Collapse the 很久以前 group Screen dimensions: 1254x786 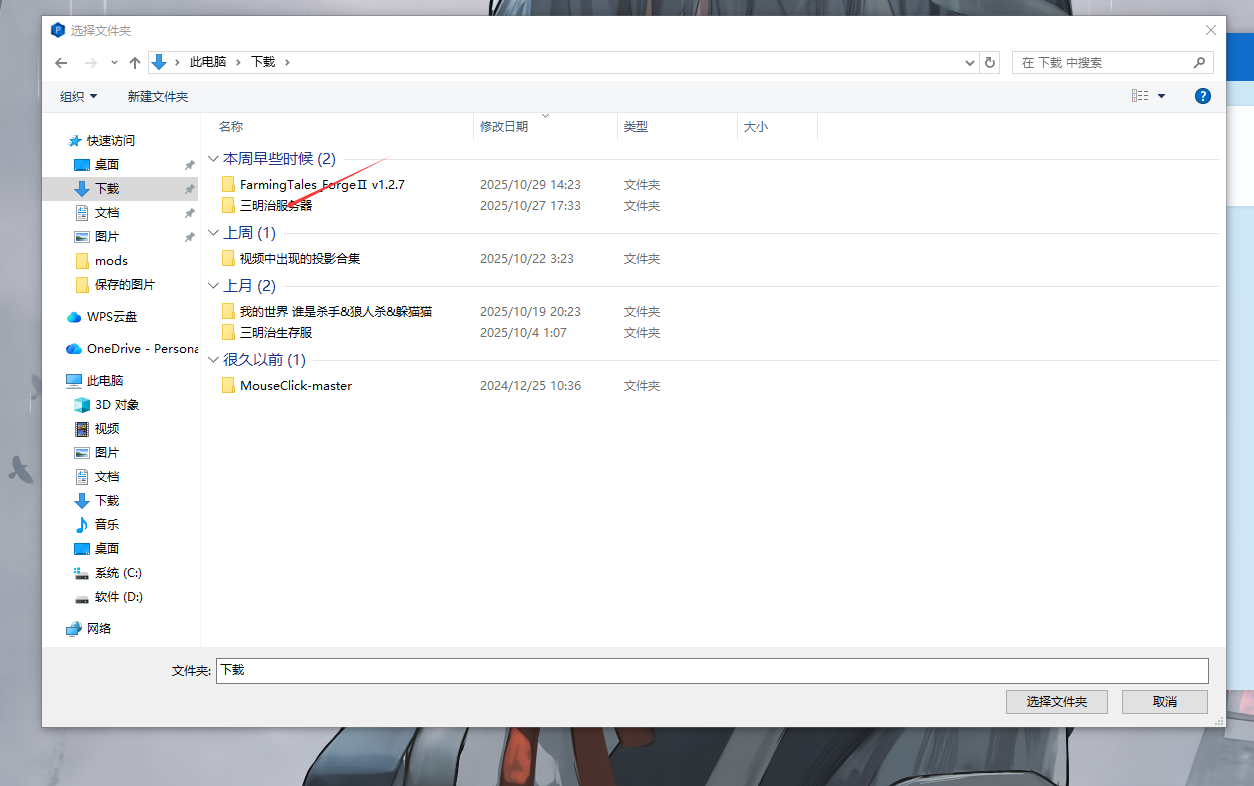pos(213,360)
